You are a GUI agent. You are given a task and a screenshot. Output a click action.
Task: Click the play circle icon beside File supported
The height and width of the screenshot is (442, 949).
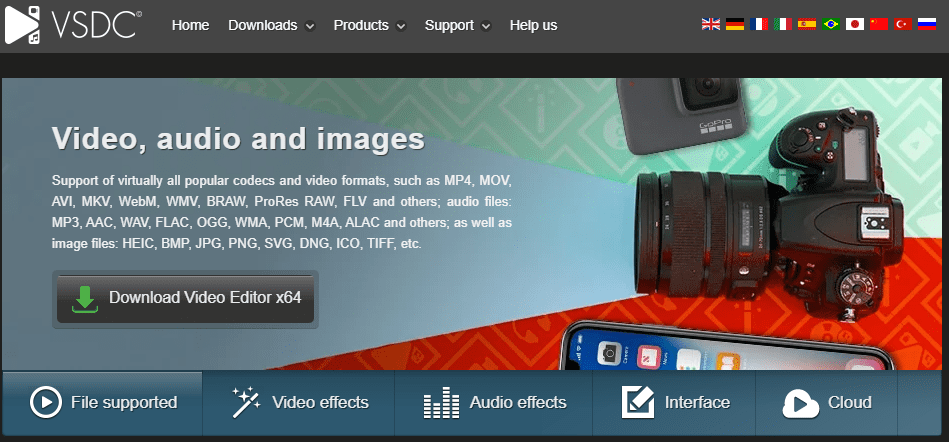tap(46, 402)
